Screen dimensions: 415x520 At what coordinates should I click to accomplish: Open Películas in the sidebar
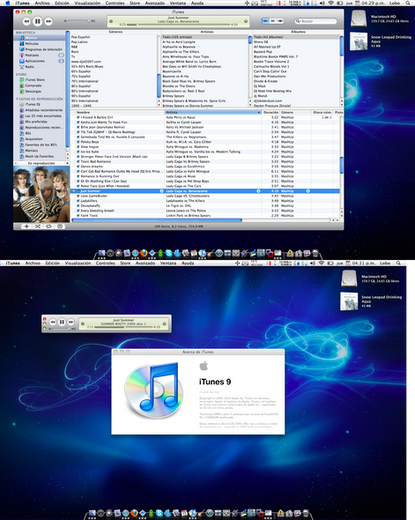(x=32, y=44)
